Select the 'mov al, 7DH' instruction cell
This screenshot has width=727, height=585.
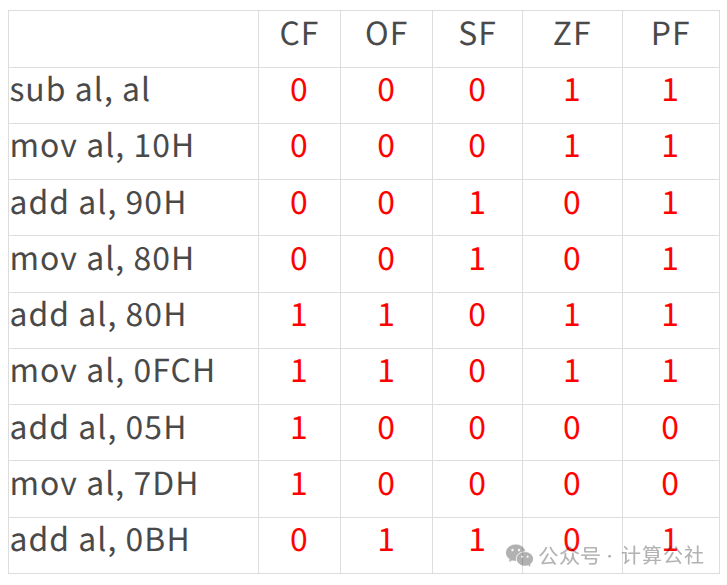click(134, 489)
